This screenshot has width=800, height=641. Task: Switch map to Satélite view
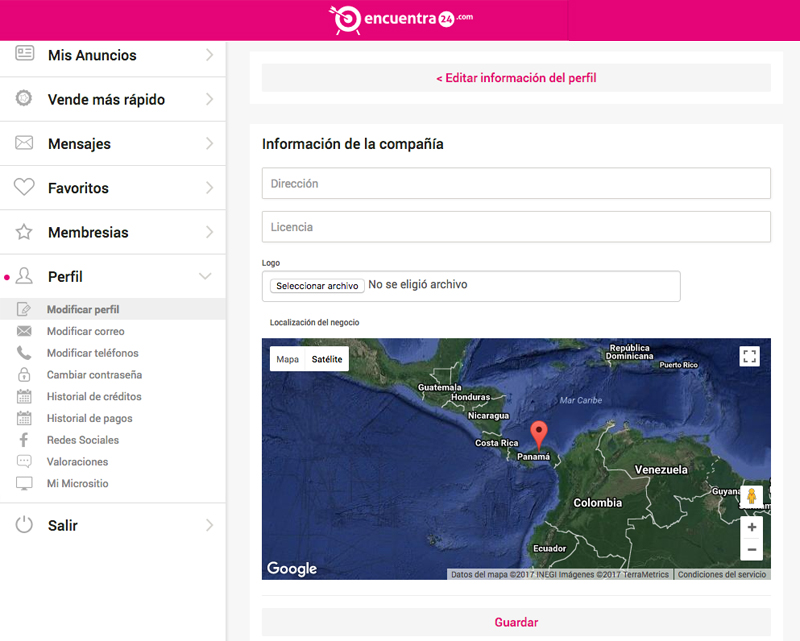[x=327, y=359]
